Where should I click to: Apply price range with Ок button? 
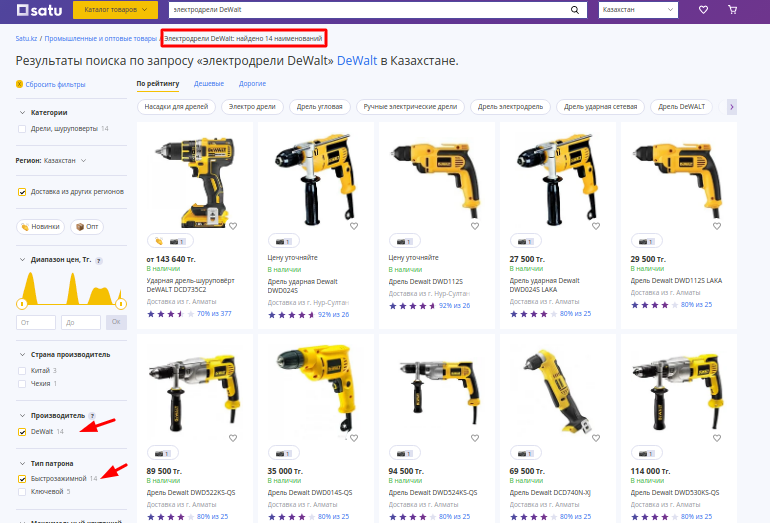[116, 322]
